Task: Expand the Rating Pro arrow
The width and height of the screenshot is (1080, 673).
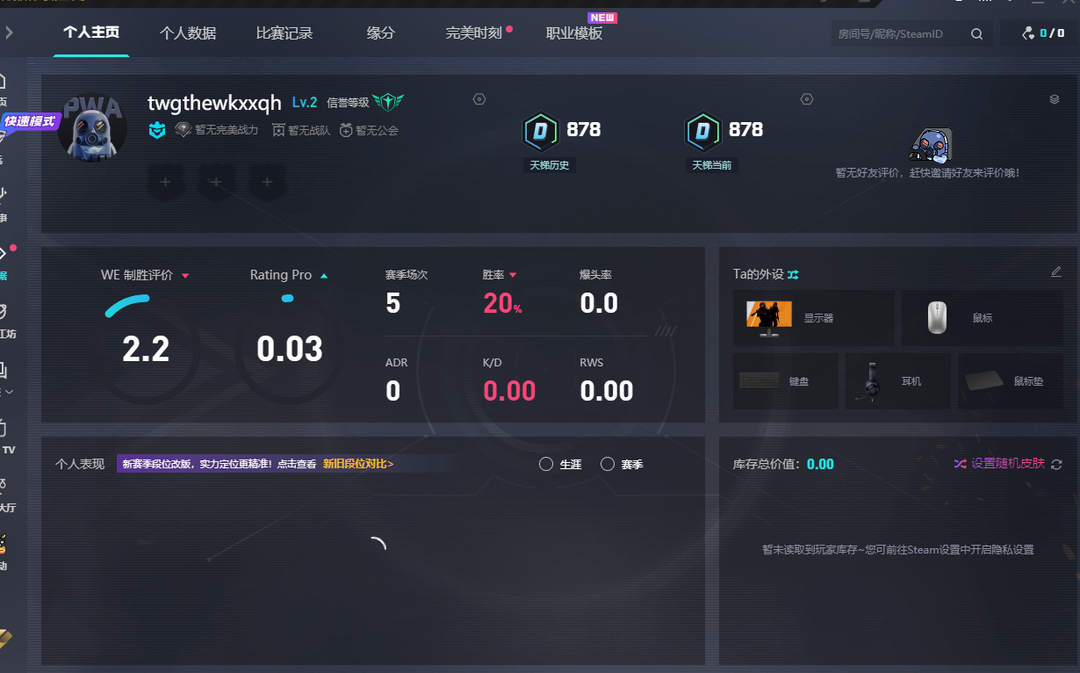Action: click(324, 275)
